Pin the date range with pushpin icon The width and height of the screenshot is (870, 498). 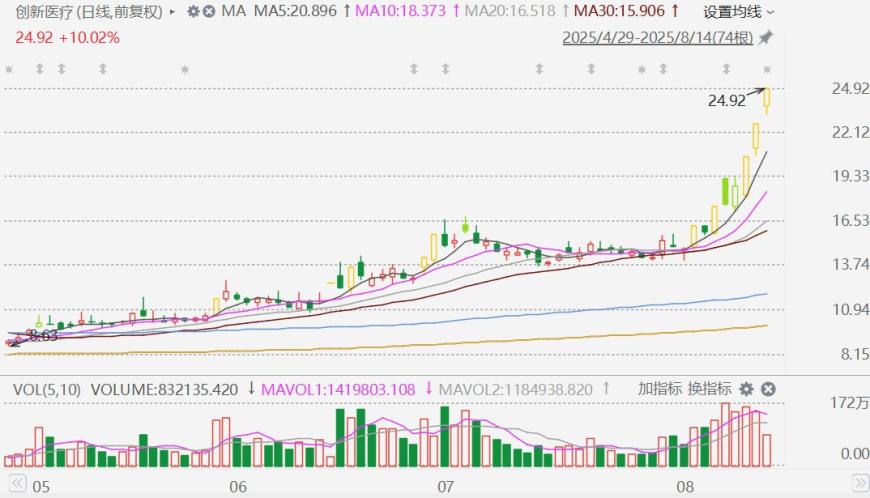766,38
